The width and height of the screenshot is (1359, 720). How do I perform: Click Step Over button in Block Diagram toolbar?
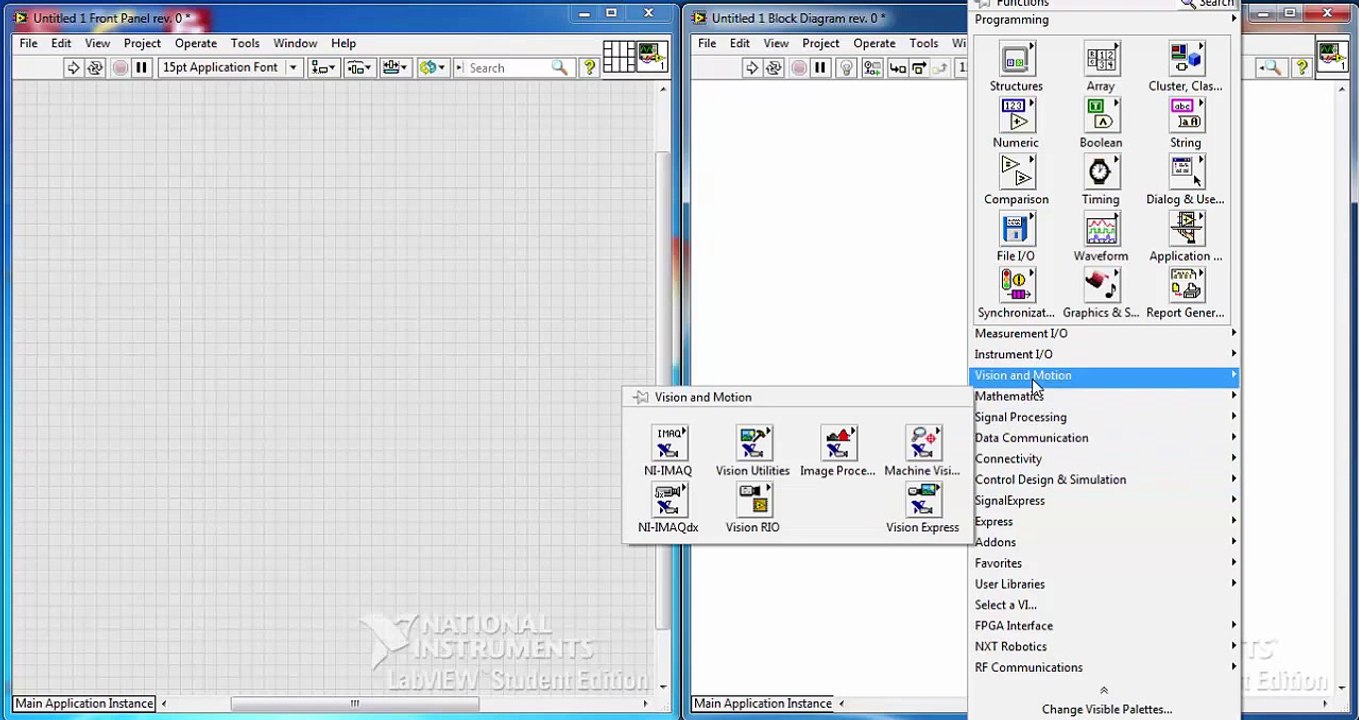(921, 68)
